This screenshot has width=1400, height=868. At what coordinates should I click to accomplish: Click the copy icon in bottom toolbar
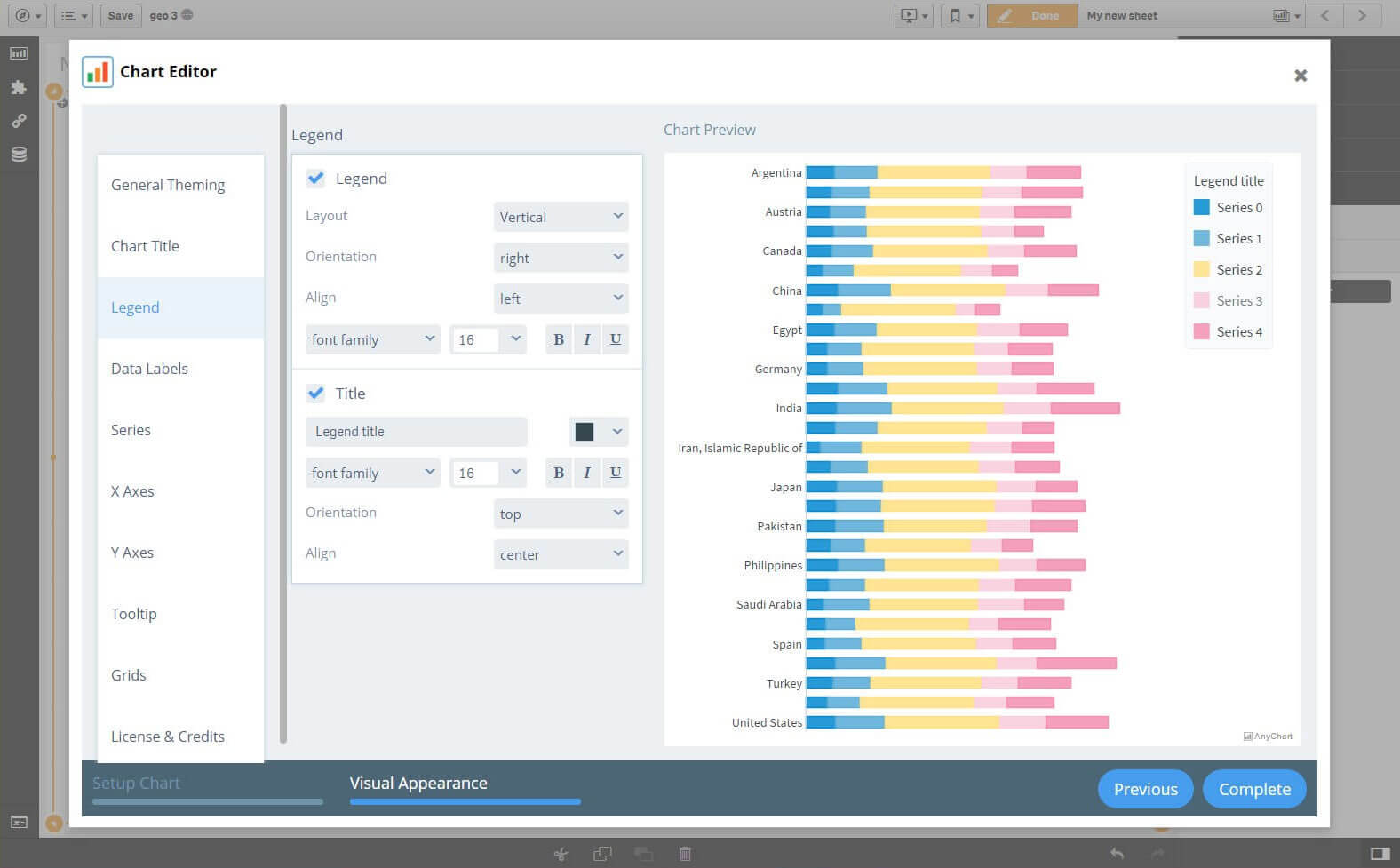(602, 854)
